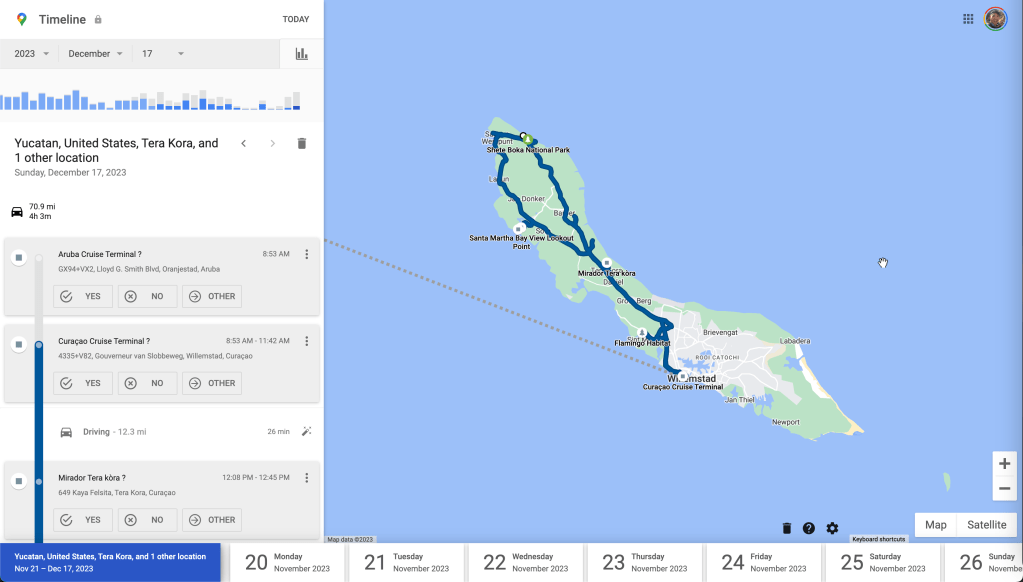Viewport: 1023px width, 582px height.
Task: Open the Google apps grid
Action: (x=968, y=19)
